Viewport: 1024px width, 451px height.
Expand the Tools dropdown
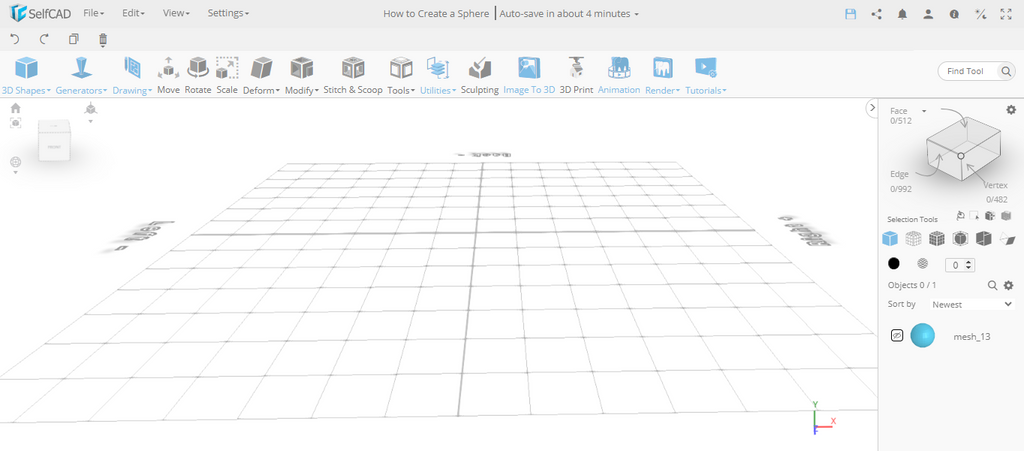tap(401, 91)
